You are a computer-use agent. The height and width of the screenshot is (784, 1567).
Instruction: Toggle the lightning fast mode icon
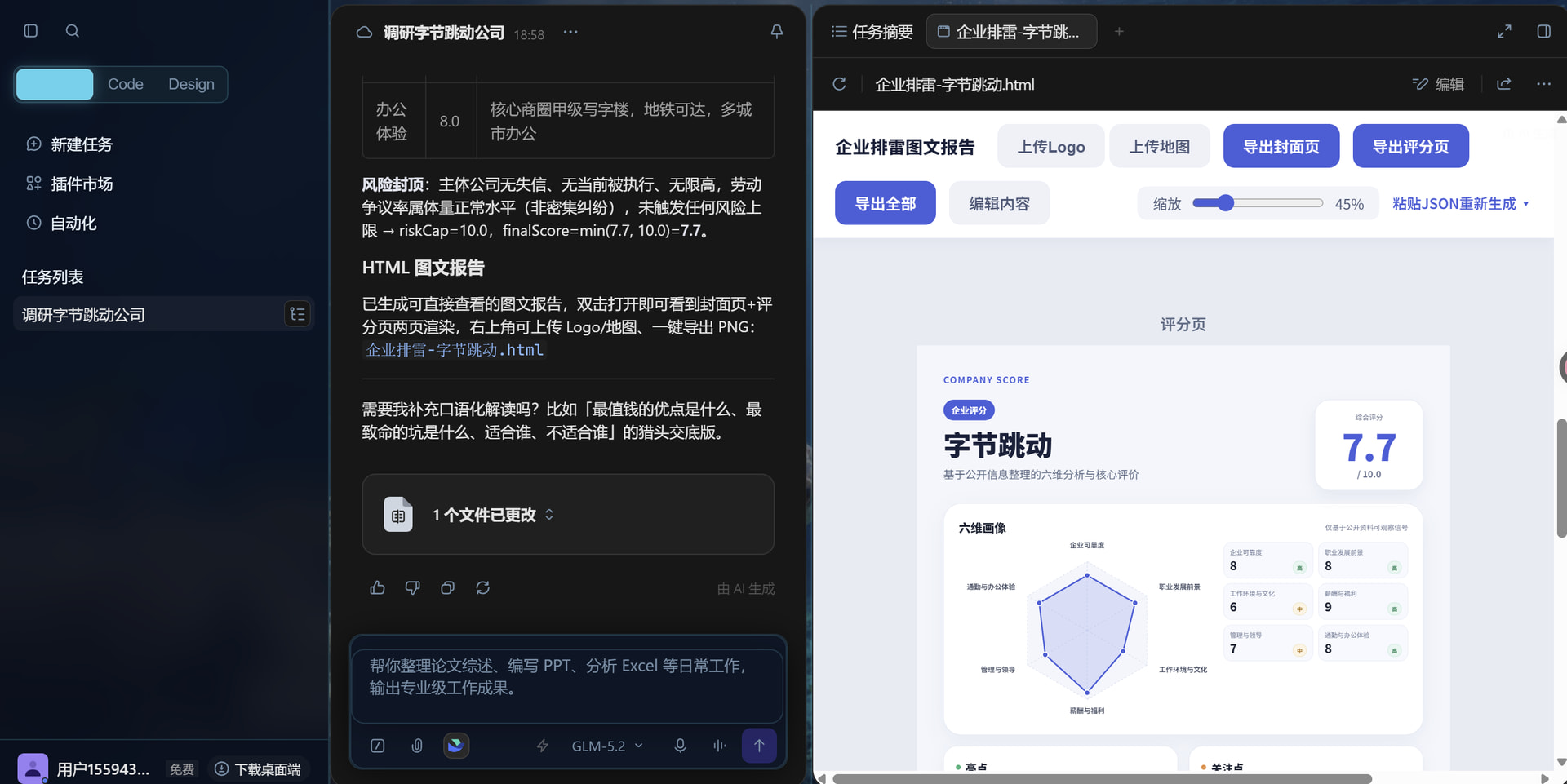pos(542,746)
